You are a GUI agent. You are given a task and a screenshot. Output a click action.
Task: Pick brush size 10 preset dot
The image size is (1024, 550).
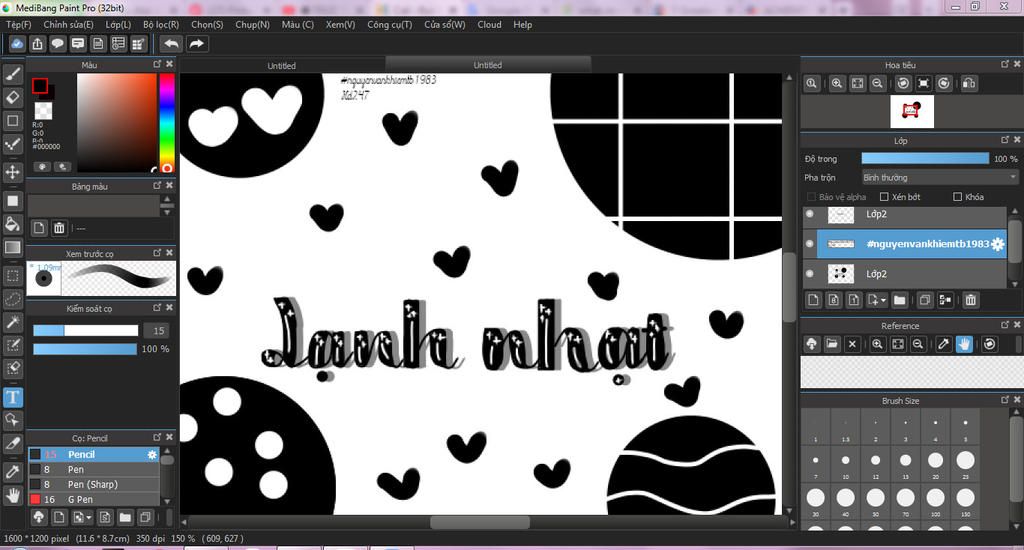845,461
